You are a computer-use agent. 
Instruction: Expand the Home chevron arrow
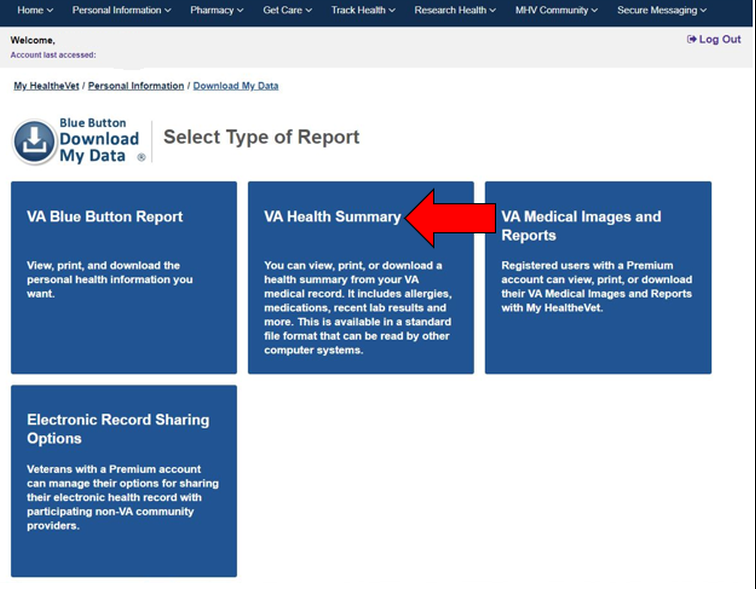point(50,11)
